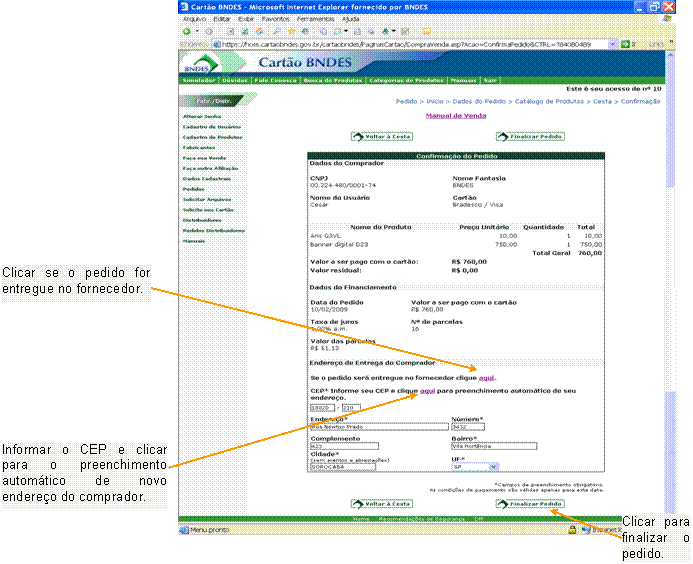Open the Ferramentas menu

[315, 19]
